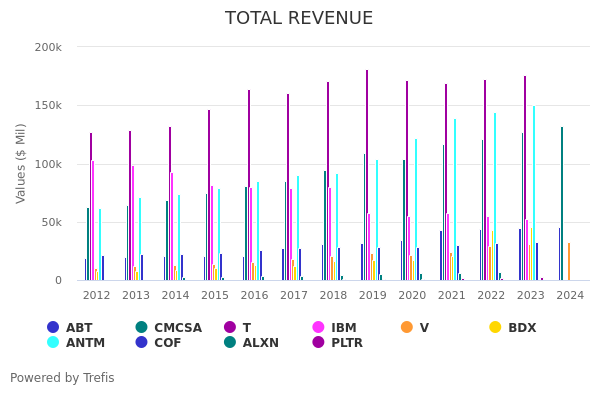Hide the IBM series via legend label
600x400 pixels.
(x=343, y=328)
